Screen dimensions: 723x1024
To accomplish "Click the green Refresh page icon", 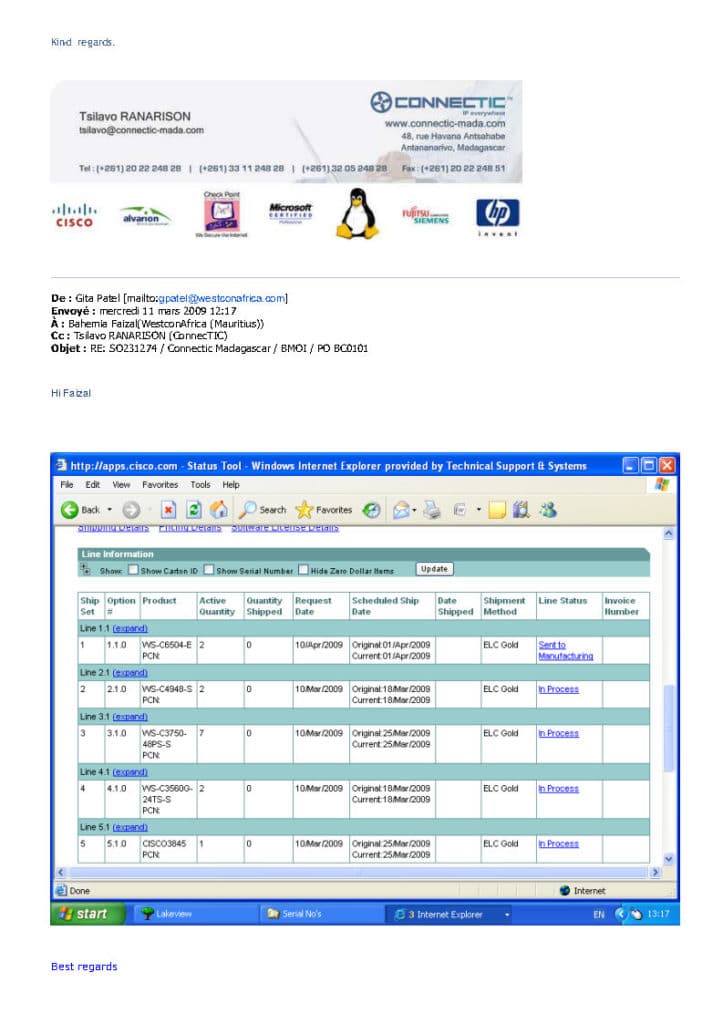I will point(193,510).
